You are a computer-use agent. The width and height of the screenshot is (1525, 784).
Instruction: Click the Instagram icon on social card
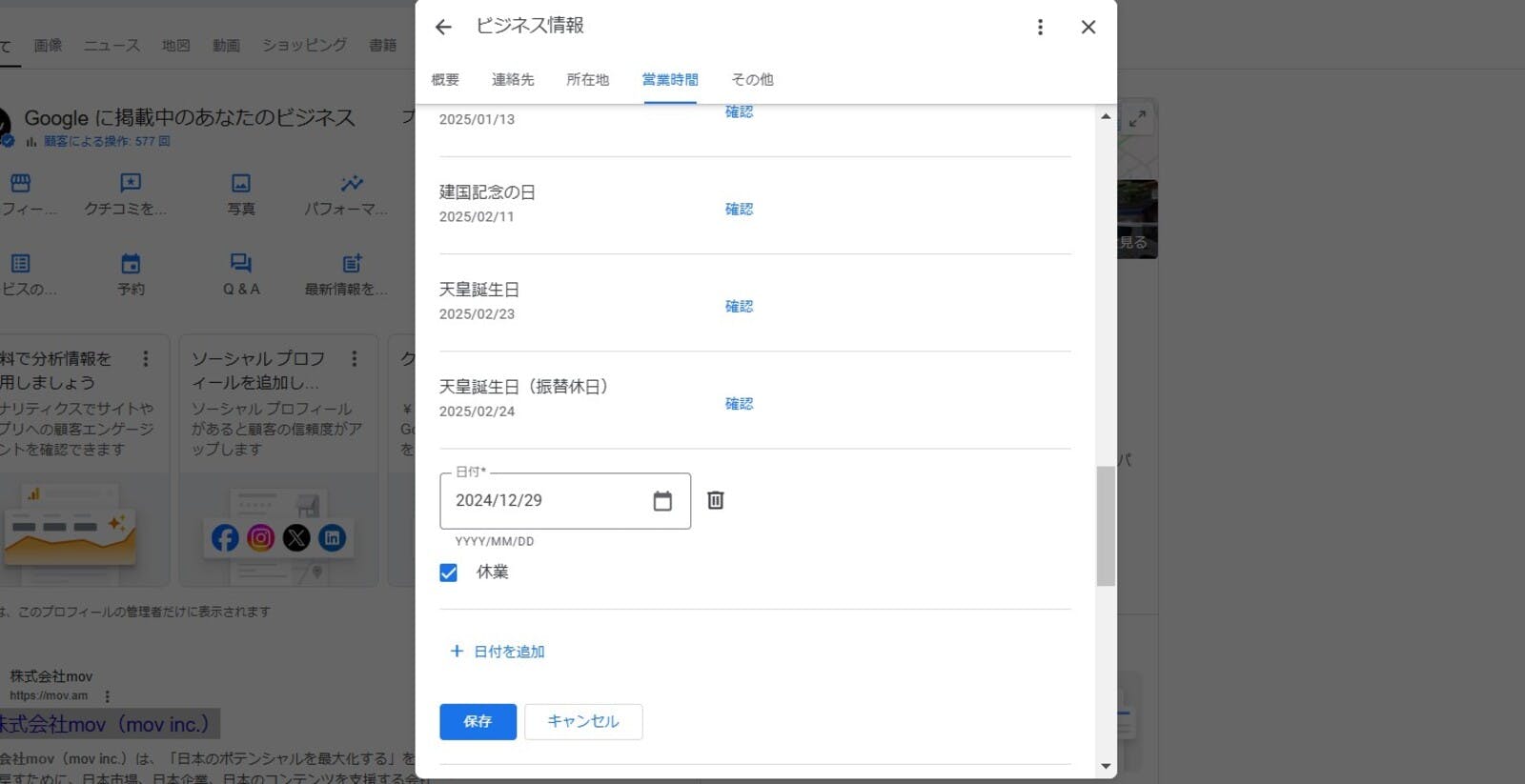pyautogui.click(x=260, y=538)
